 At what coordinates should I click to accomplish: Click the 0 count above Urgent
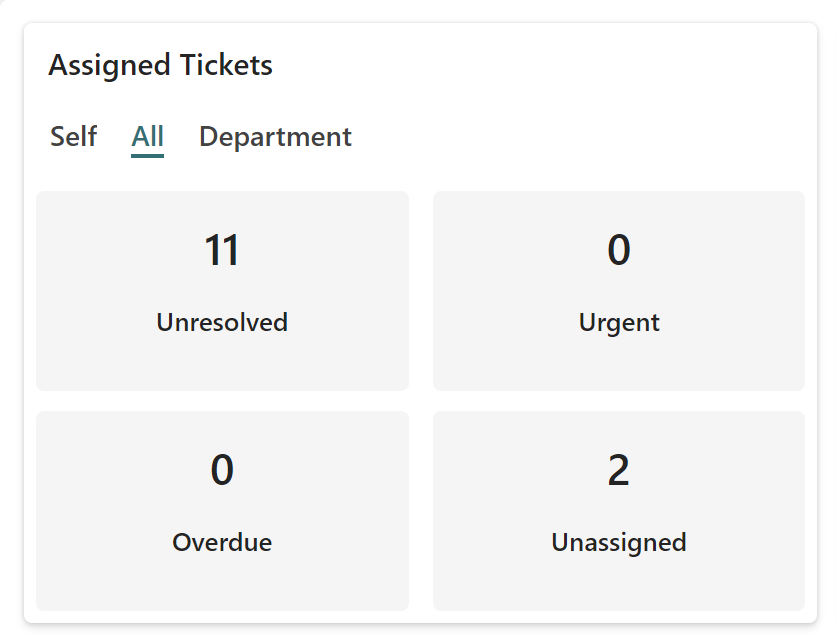(x=618, y=250)
